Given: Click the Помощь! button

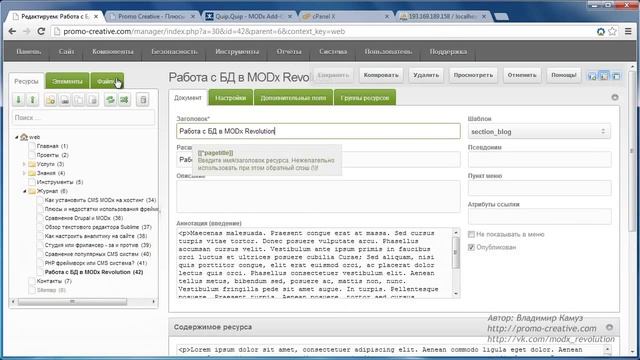Looking at the screenshot, I should tap(564, 75).
